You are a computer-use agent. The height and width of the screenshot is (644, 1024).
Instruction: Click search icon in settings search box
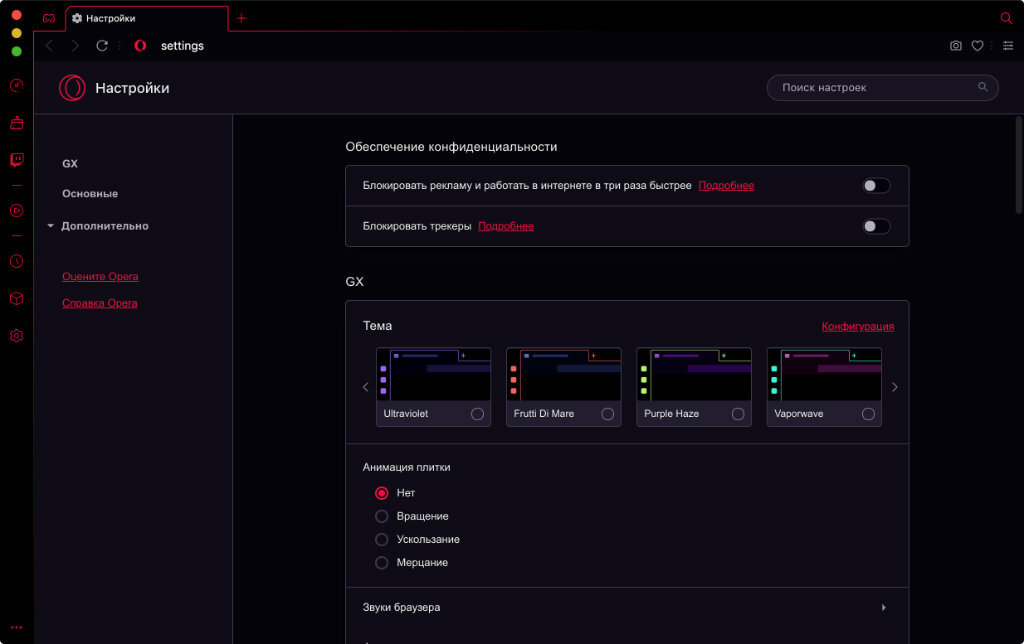pos(982,87)
